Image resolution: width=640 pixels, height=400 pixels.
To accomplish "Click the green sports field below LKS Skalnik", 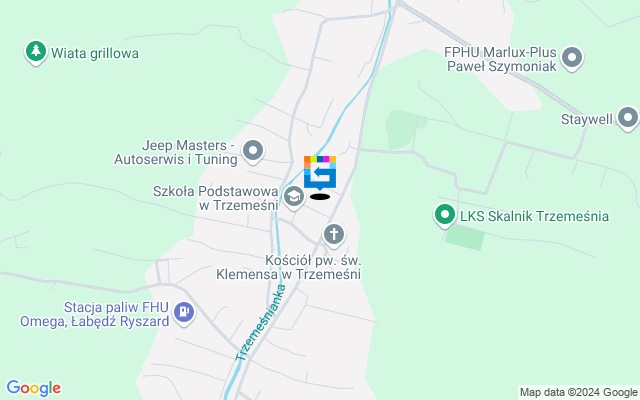I will pos(464,238).
